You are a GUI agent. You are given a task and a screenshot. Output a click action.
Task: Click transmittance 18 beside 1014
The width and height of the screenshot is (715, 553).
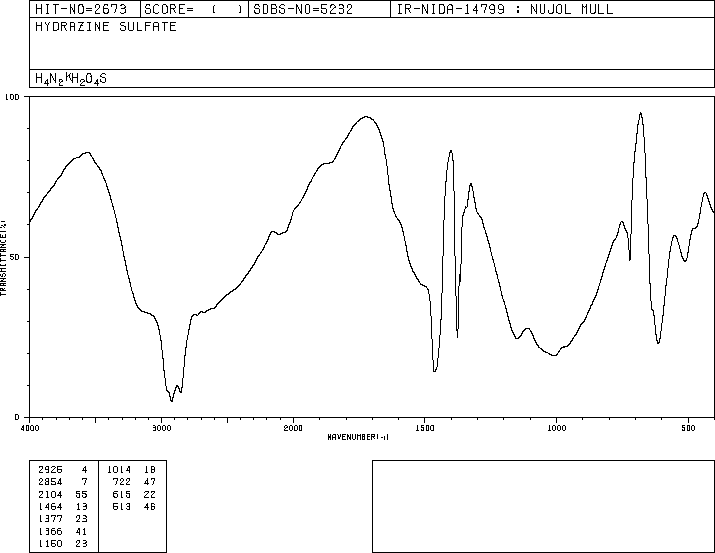(x=150, y=470)
